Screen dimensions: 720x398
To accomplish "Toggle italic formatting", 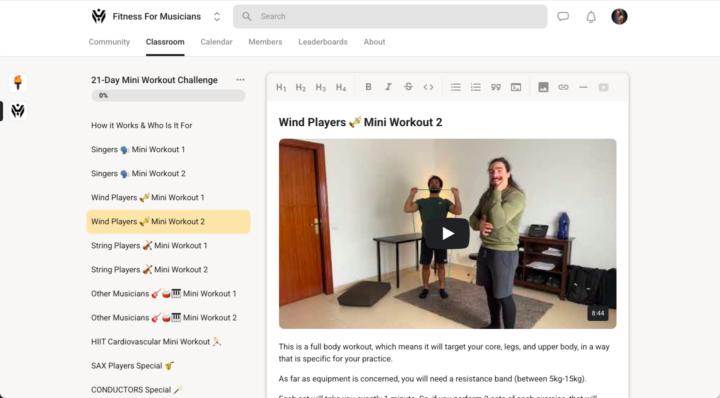I will (388, 87).
